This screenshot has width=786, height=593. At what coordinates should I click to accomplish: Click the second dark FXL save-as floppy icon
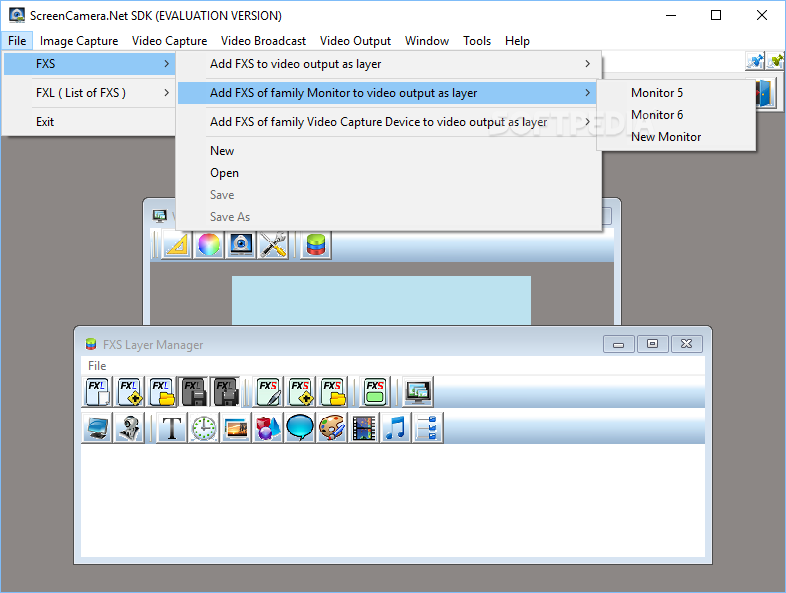click(225, 391)
